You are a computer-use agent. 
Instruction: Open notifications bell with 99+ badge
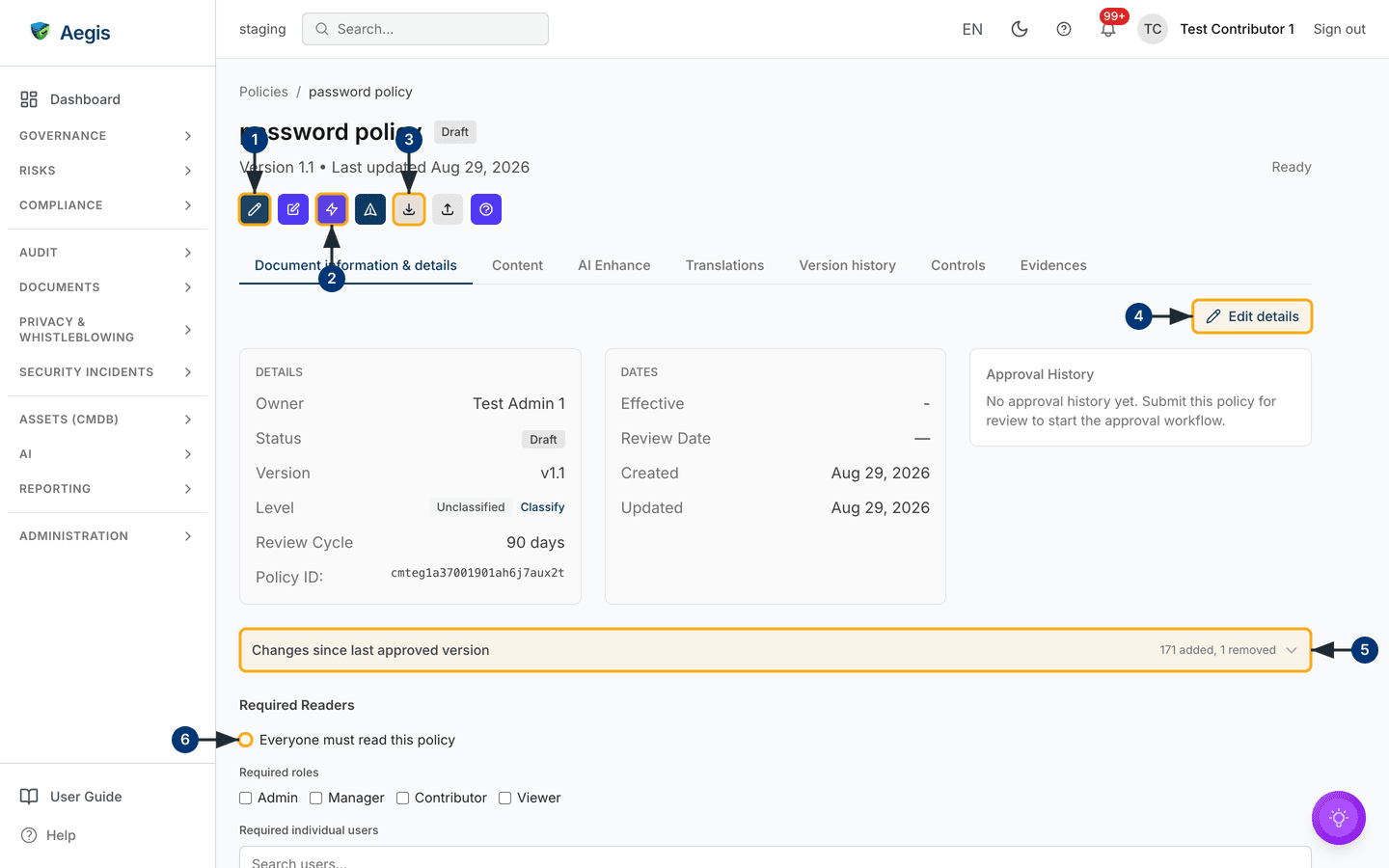point(1108,29)
